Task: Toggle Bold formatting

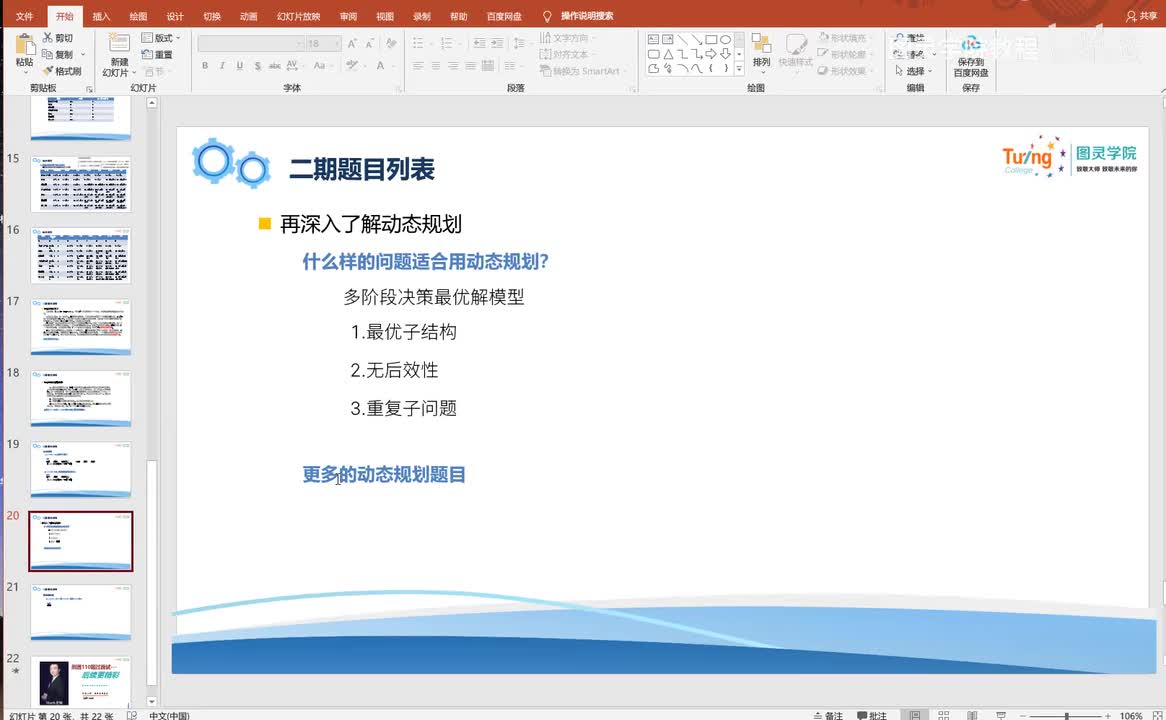Action: pyautogui.click(x=205, y=65)
